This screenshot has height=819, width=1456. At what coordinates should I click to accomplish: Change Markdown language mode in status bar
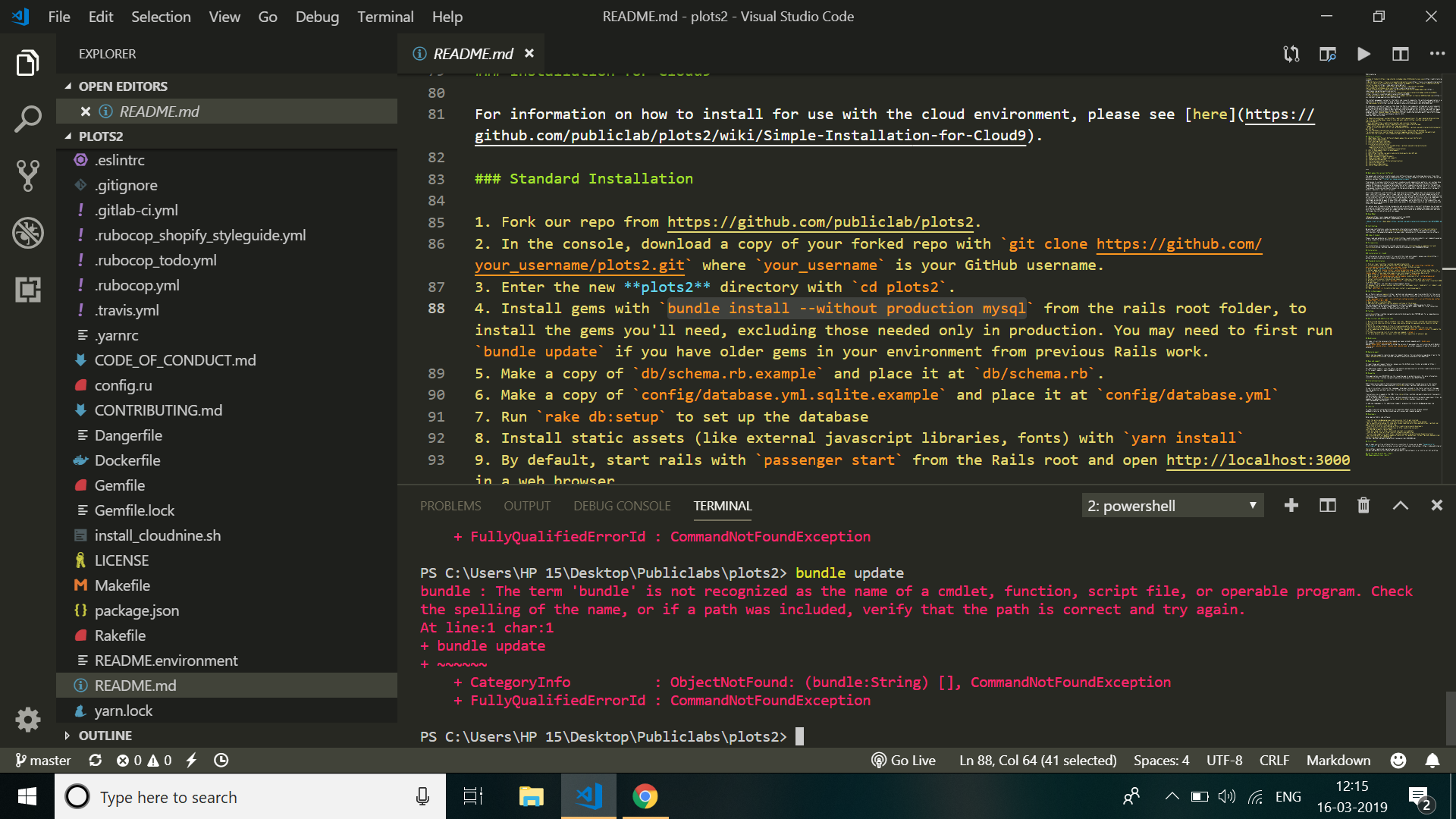[x=1338, y=761]
